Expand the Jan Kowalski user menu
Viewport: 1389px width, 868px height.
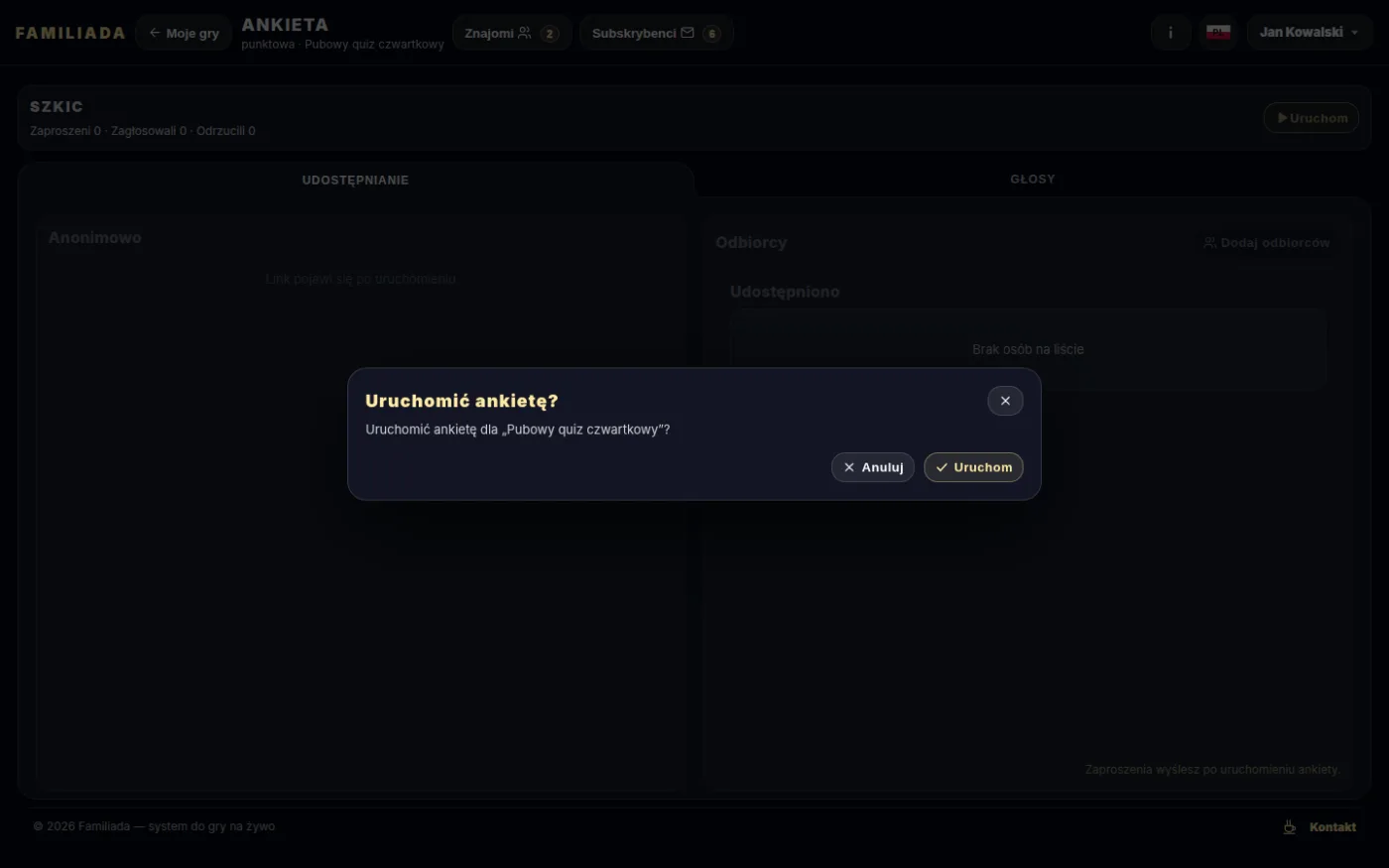coord(1310,33)
